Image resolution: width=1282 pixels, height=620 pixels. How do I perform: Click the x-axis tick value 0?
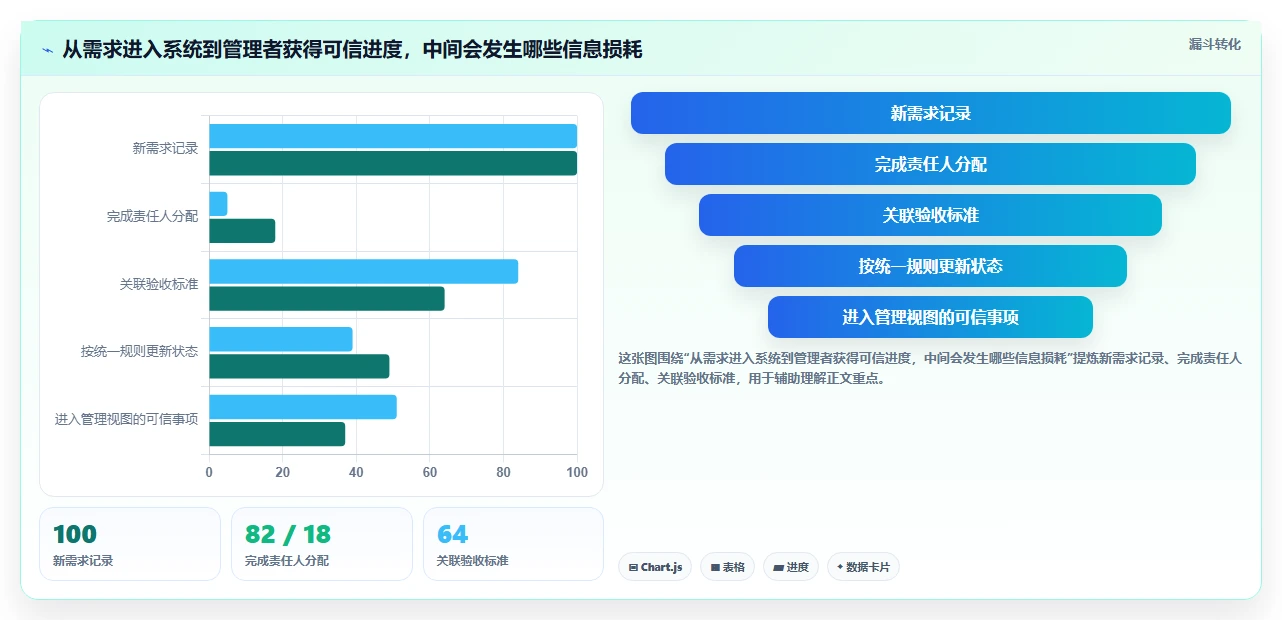coord(209,472)
